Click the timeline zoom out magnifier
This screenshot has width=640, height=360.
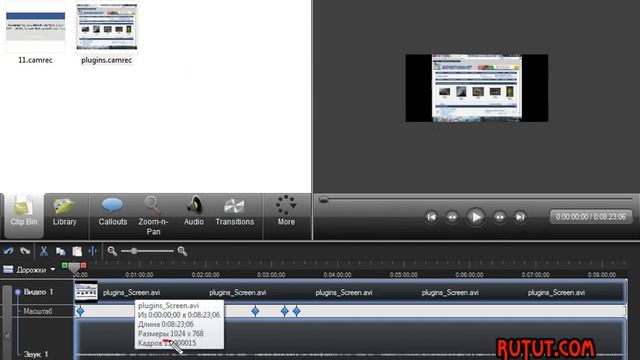tap(112, 251)
